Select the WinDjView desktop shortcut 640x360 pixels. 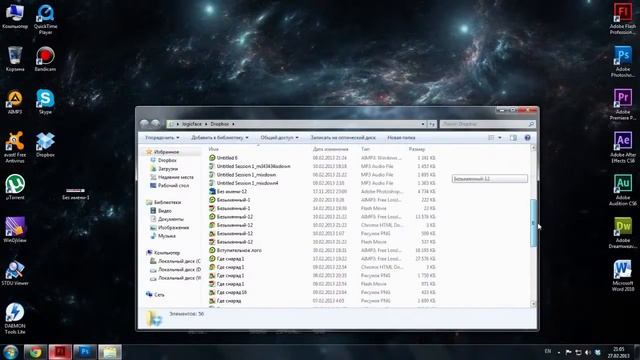coord(15,230)
